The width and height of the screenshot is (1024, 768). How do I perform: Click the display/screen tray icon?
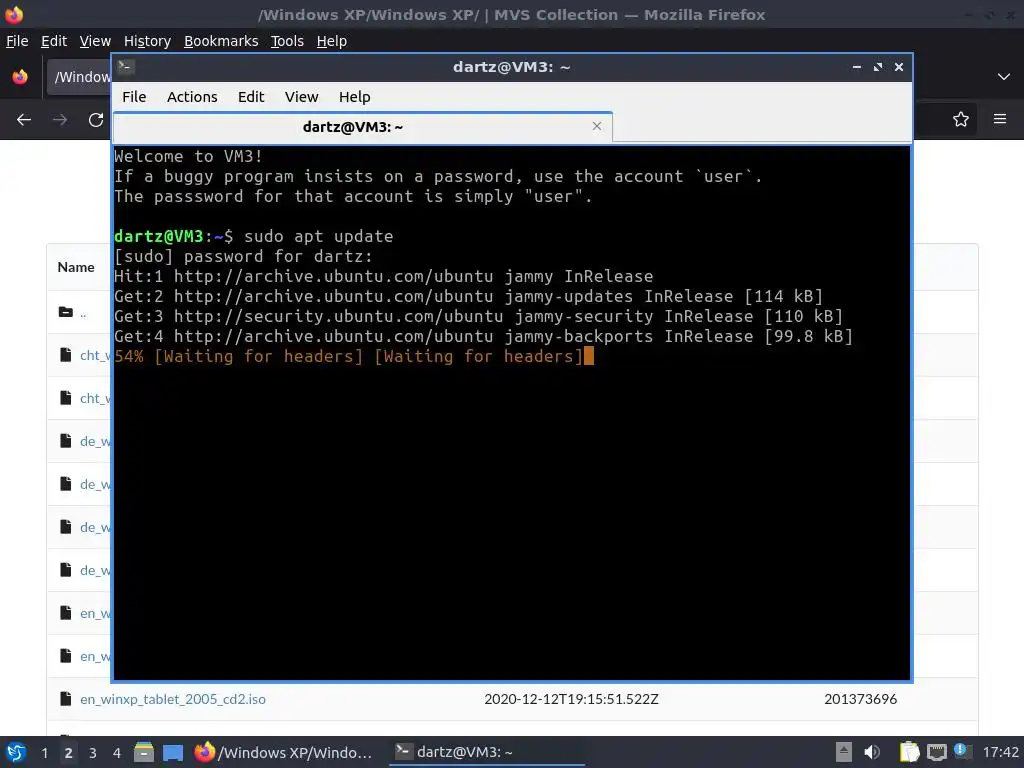(x=936, y=752)
